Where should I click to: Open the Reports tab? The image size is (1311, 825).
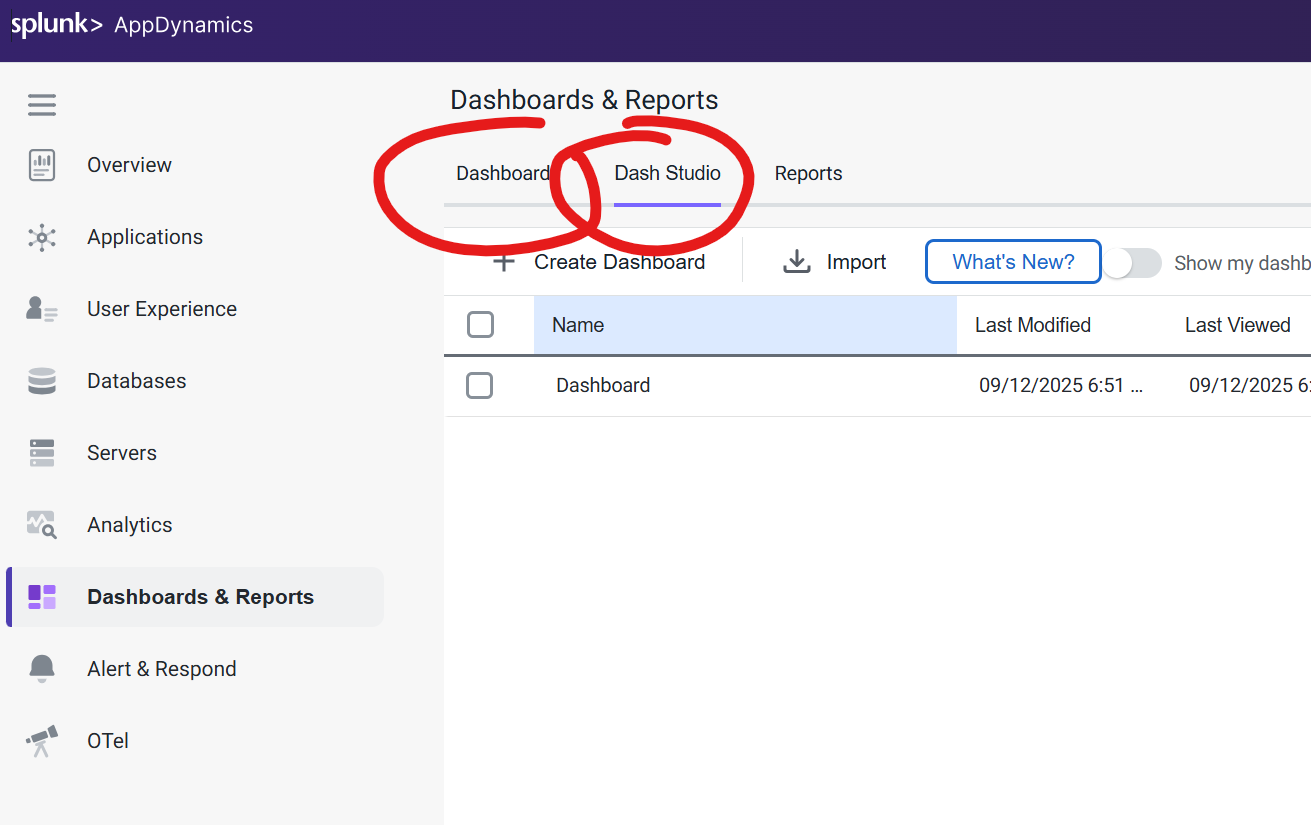808,174
